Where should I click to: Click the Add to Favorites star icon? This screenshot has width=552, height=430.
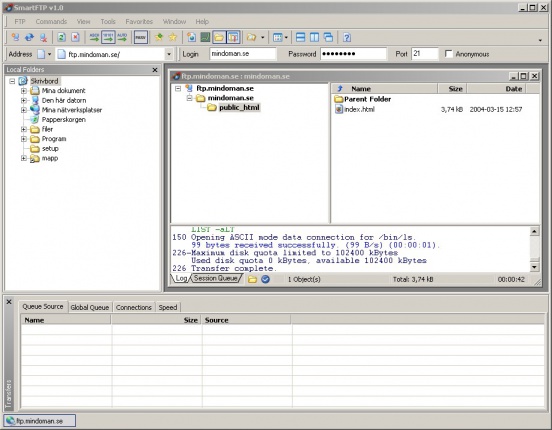coord(159,37)
